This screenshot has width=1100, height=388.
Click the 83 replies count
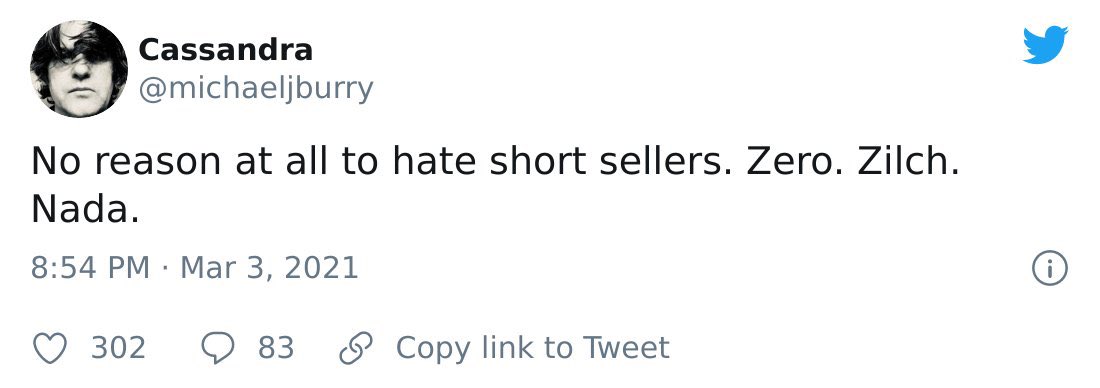click(276, 348)
